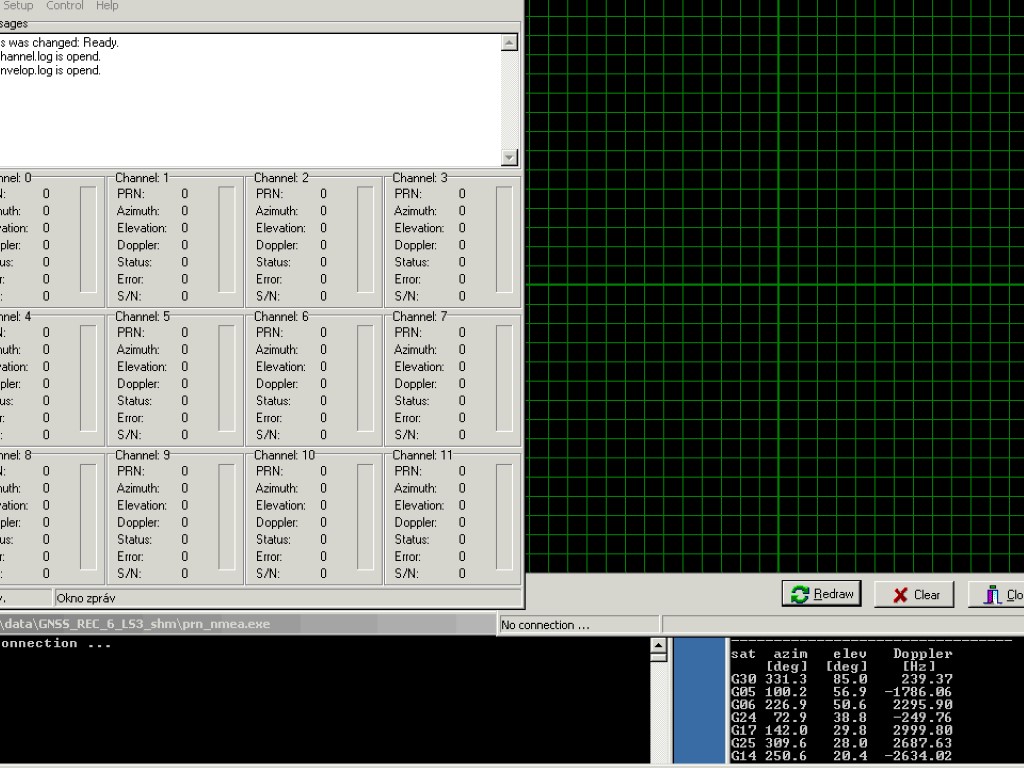Click the PRN label in Channel 10
Viewport: 1024px width, 768px height.
click(x=269, y=472)
